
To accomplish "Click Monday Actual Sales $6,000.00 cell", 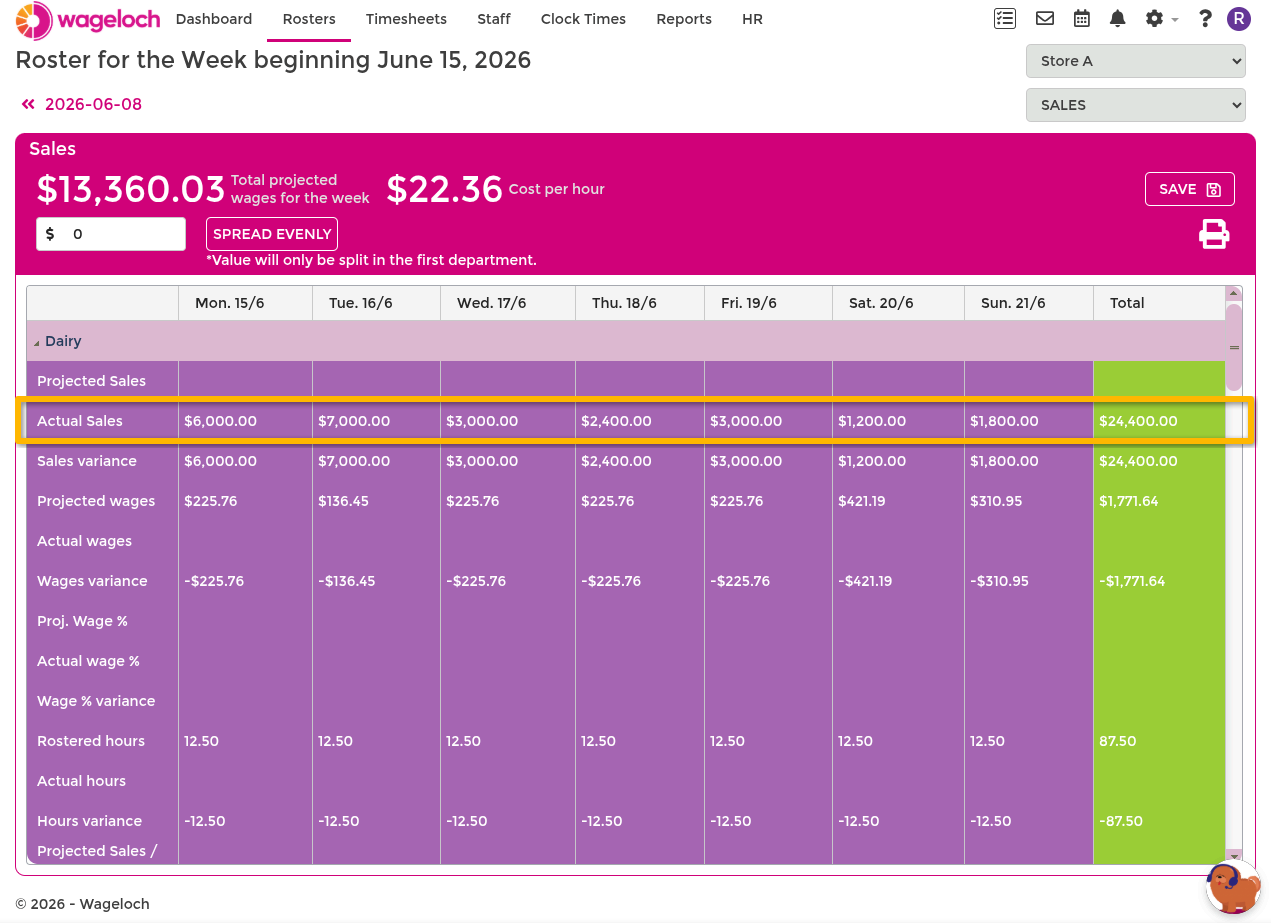I will 245,421.
